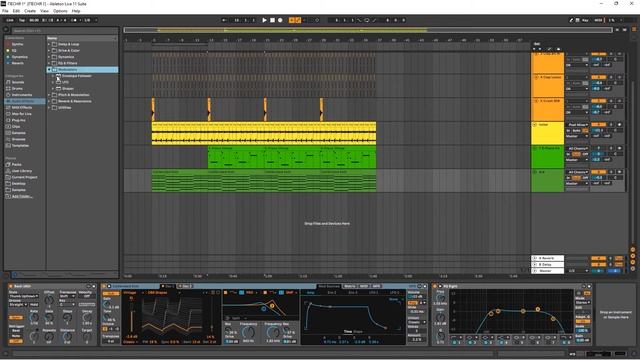Click the MIDI map mode button

click(598, 20)
